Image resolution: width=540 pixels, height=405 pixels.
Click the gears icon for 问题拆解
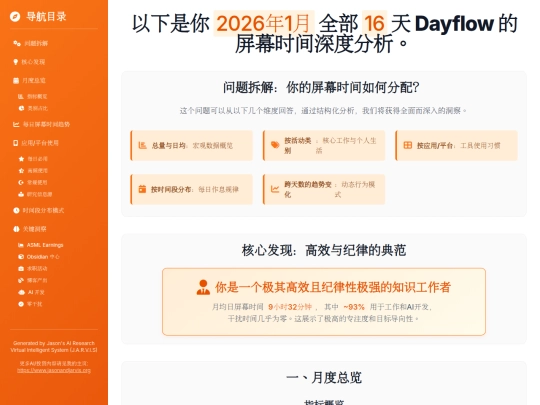tap(17, 43)
